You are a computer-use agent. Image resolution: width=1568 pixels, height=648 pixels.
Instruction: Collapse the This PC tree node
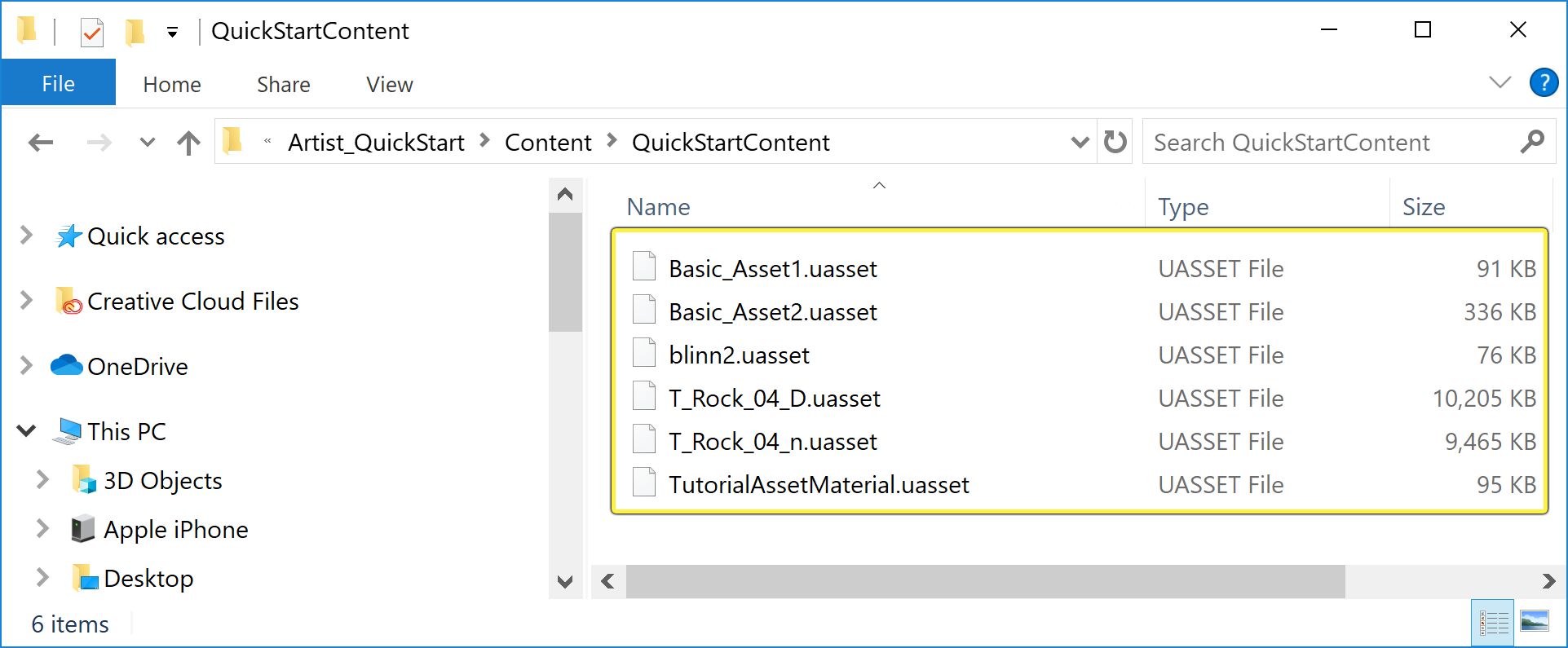click(x=27, y=431)
